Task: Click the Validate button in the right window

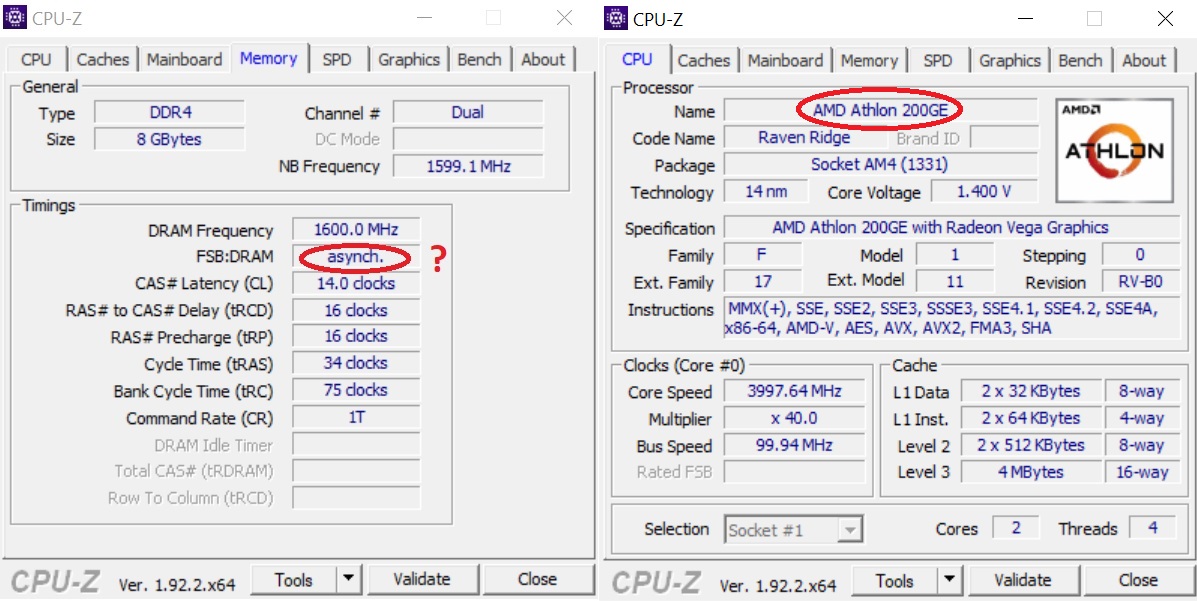Action: pos(1024,580)
